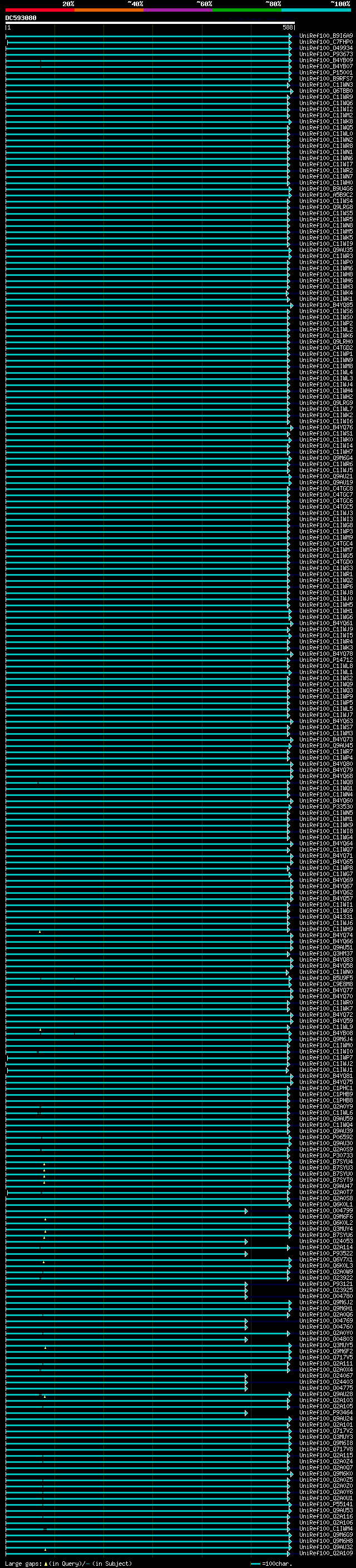Select hit label UniRef100_O24053

(x=326, y=1240)
